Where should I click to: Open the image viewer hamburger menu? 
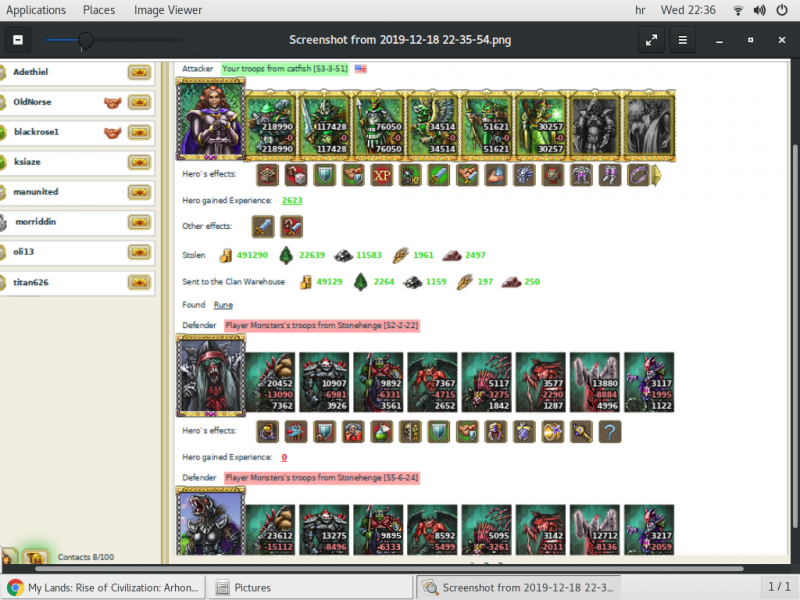click(684, 40)
